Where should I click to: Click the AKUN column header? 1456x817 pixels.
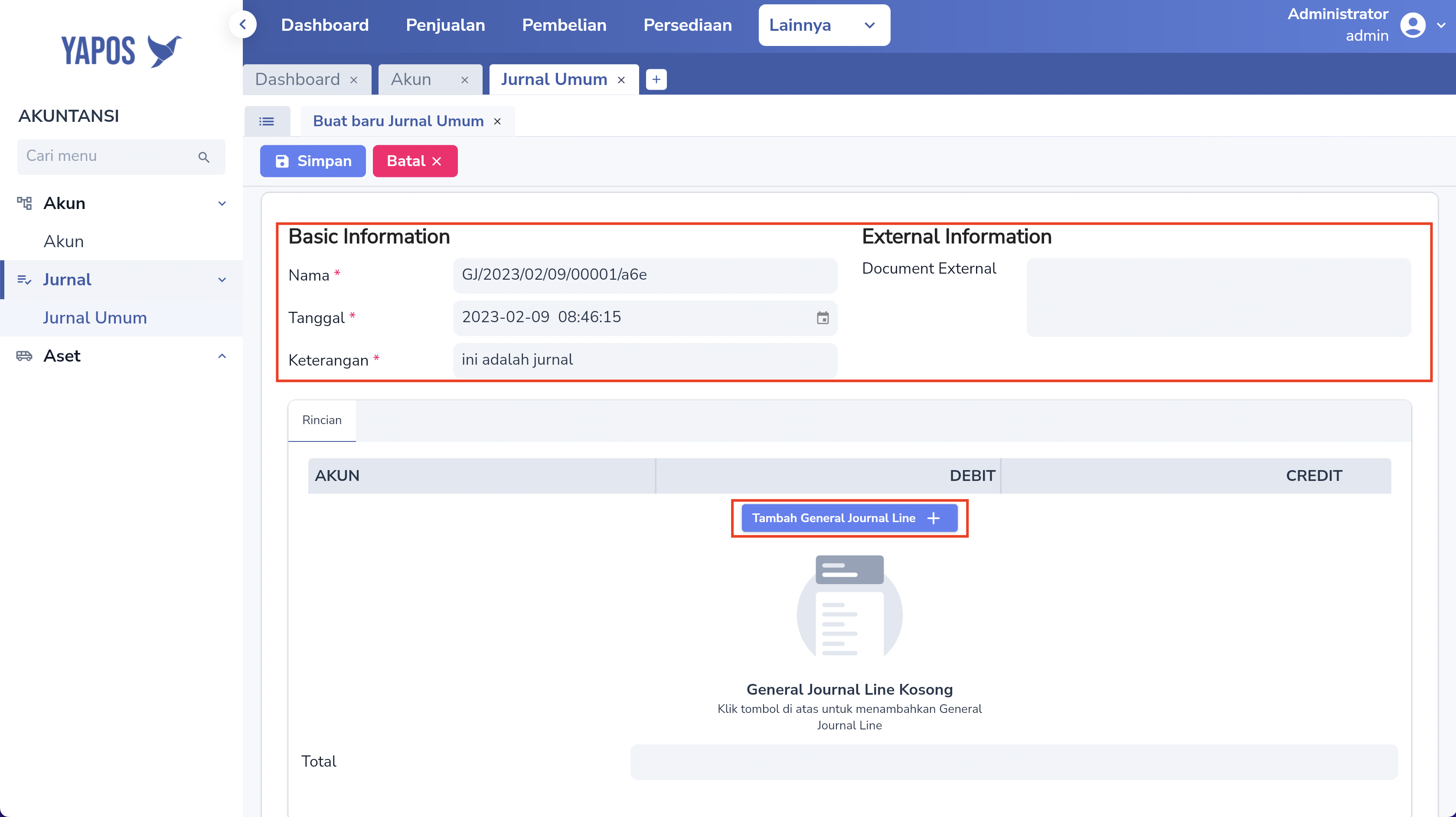click(x=482, y=476)
